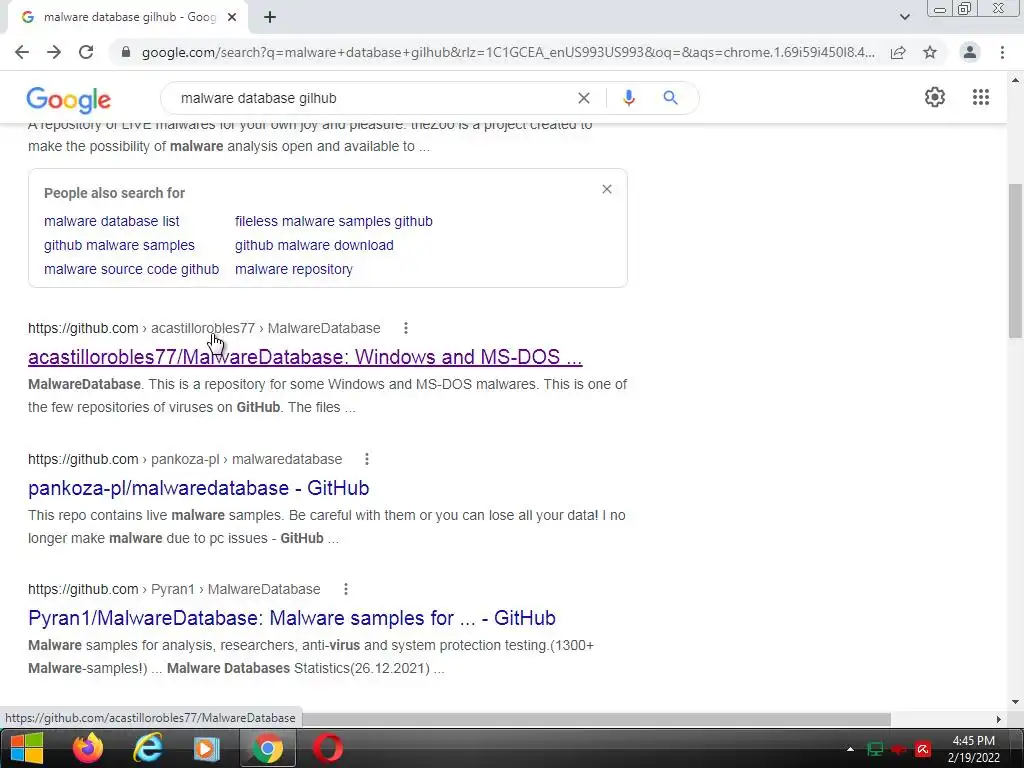Open the Google apps grid
This screenshot has height=768, width=1024.
(x=980, y=97)
